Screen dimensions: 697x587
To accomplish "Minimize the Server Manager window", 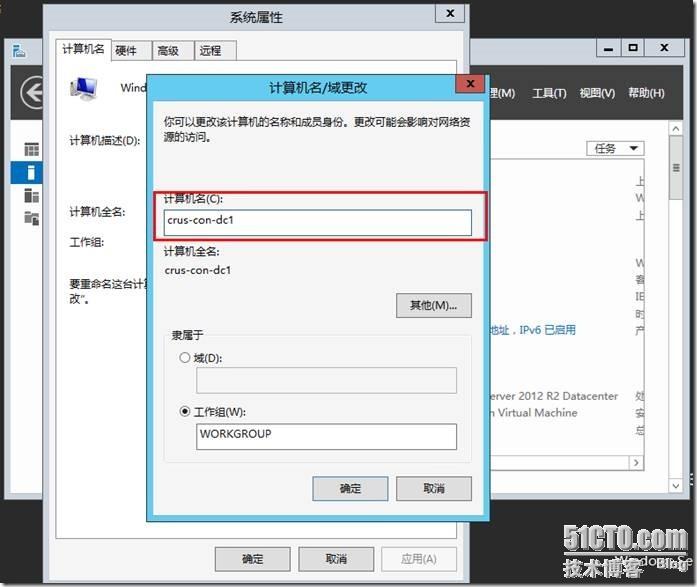I will (x=609, y=48).
